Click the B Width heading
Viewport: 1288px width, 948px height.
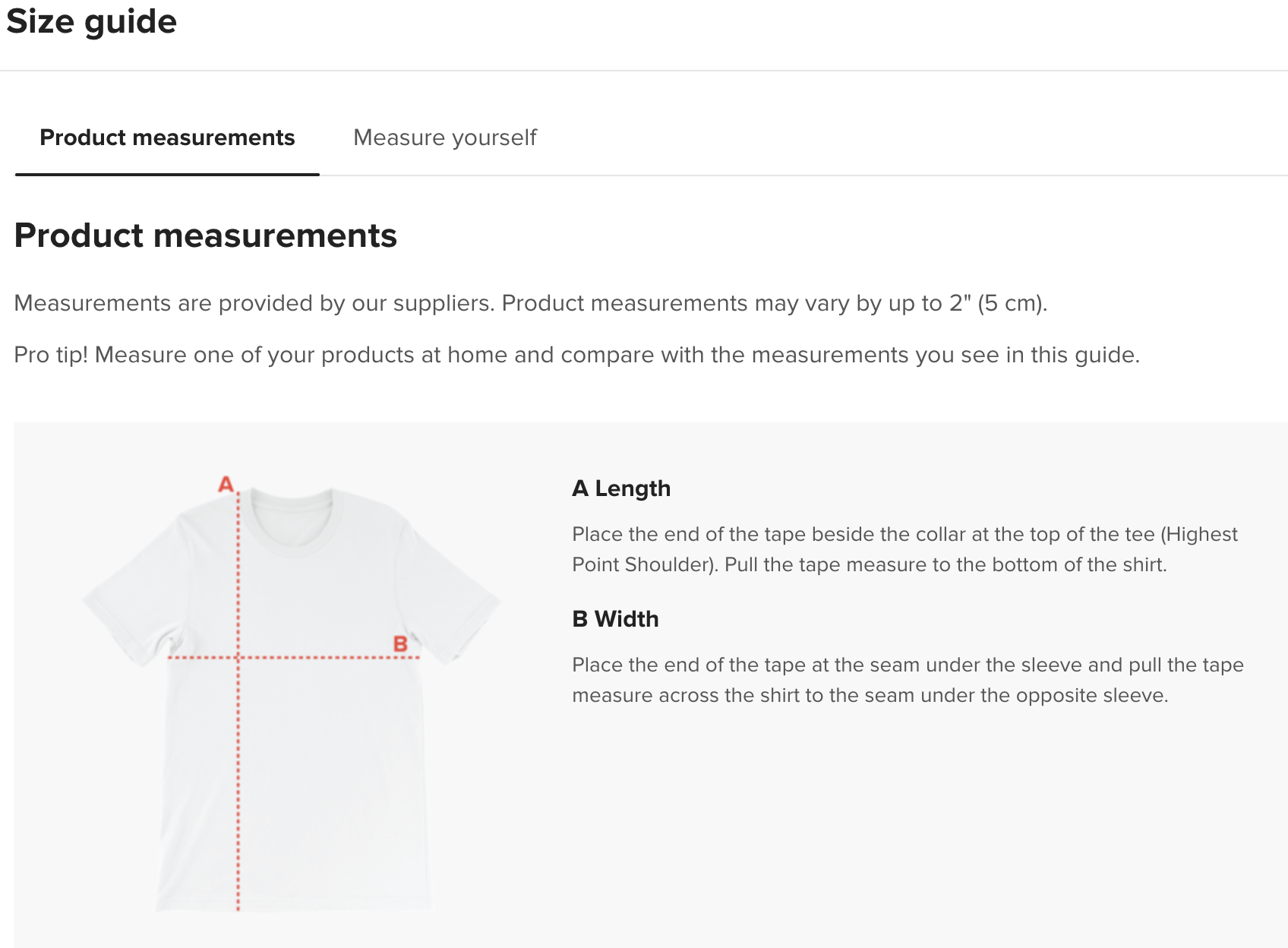[x=615, y=619]
